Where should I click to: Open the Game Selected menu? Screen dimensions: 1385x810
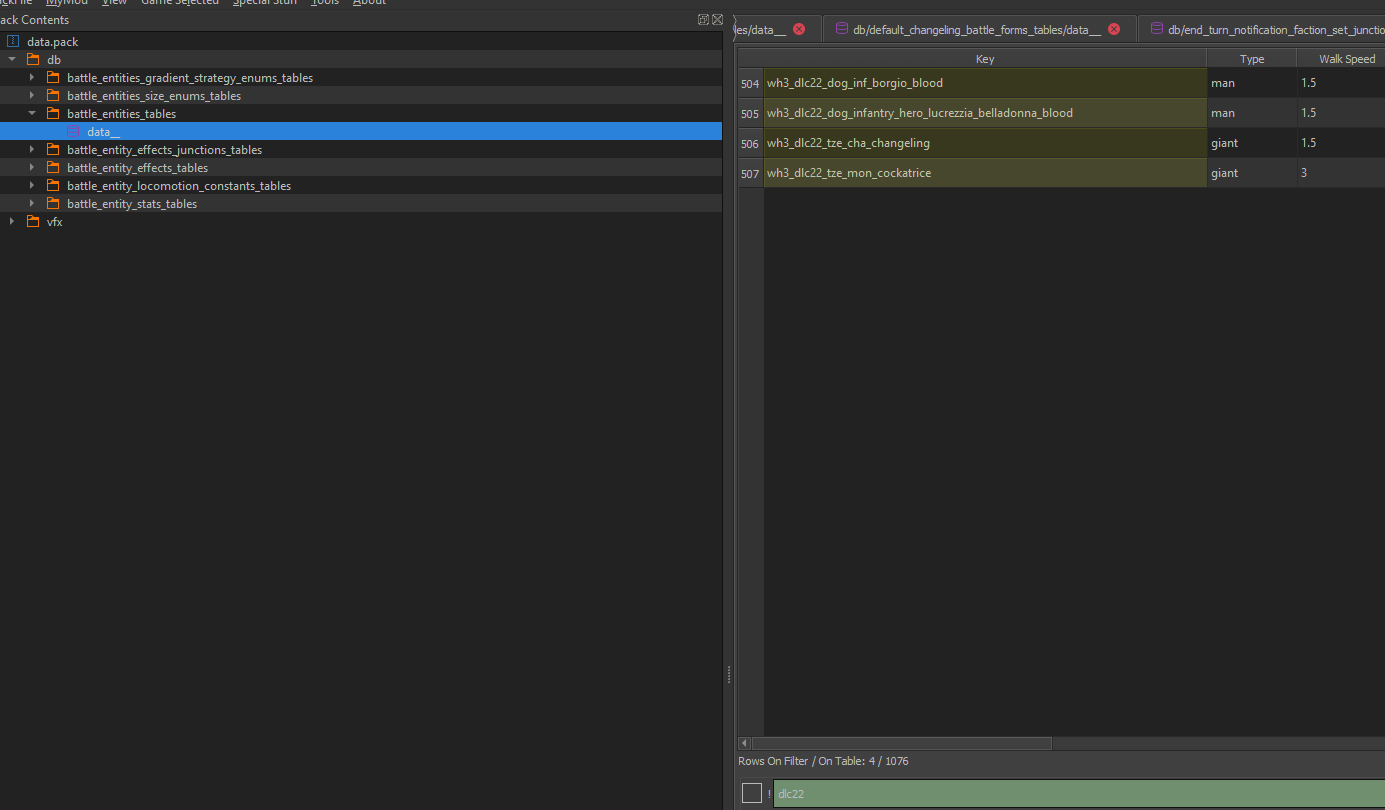point(180,3)
